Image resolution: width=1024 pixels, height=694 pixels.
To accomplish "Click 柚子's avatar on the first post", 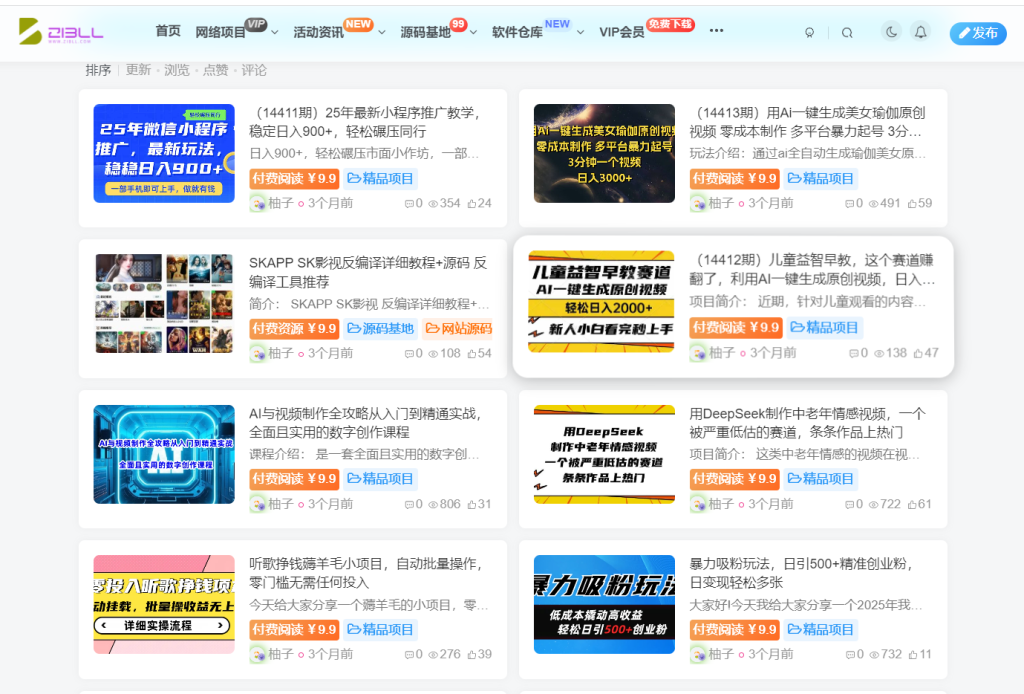I will pyautogui.click(x=257, y=202).
